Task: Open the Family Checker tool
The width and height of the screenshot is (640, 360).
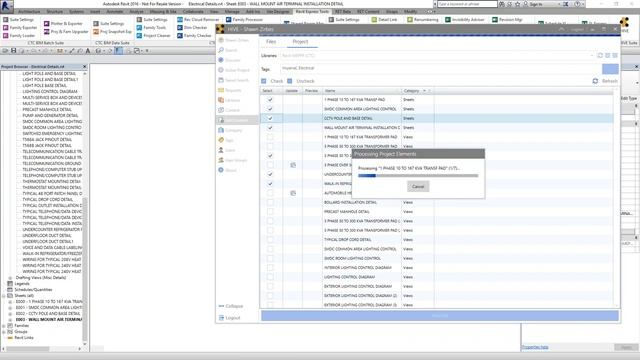Action: (194, 36)
